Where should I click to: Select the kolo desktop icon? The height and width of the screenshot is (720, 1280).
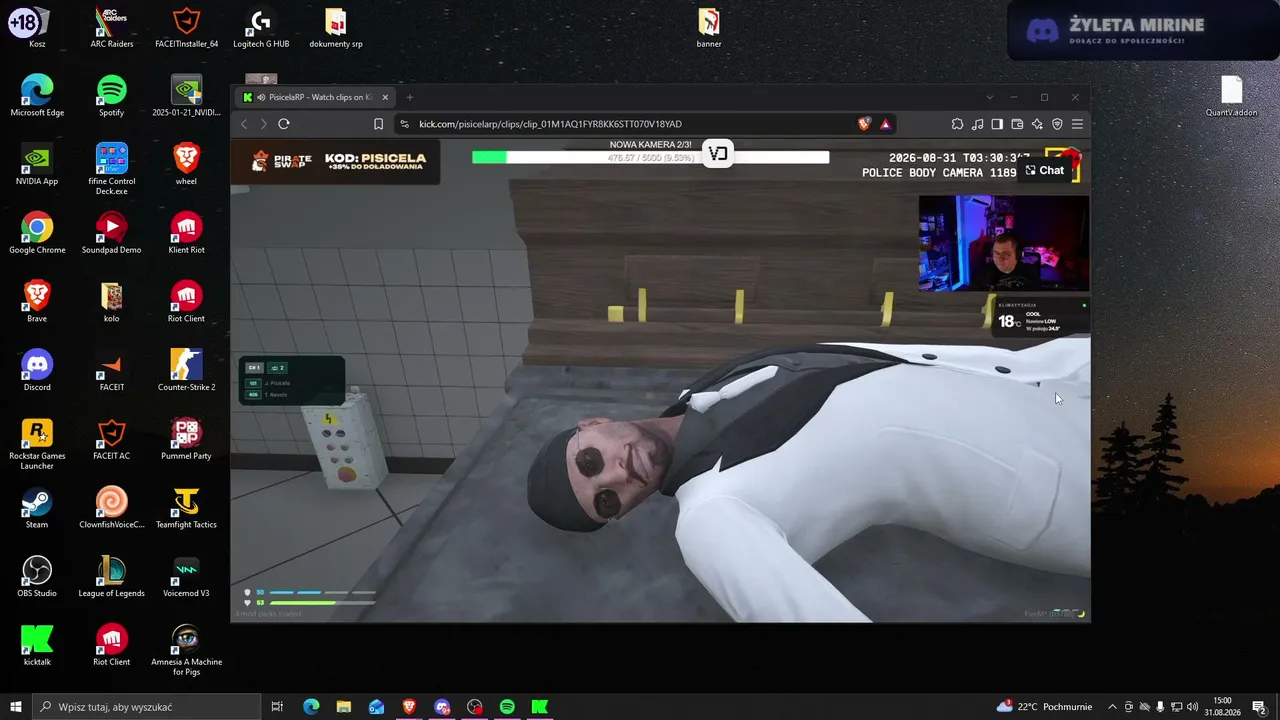tap(112, 302)
